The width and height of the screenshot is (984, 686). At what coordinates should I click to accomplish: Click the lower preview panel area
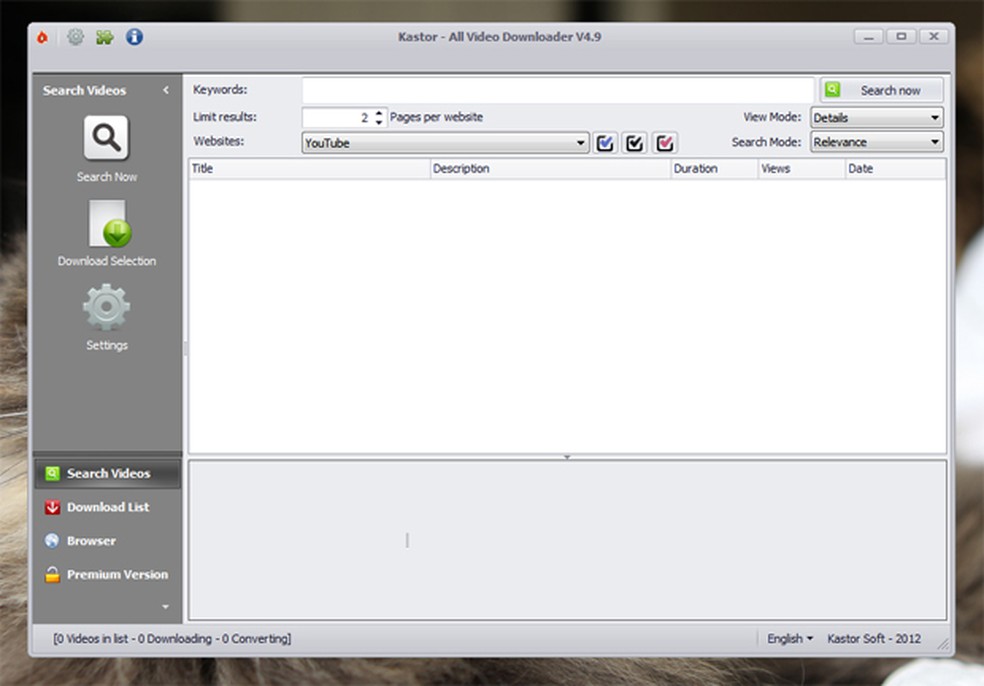click(567, 540)
